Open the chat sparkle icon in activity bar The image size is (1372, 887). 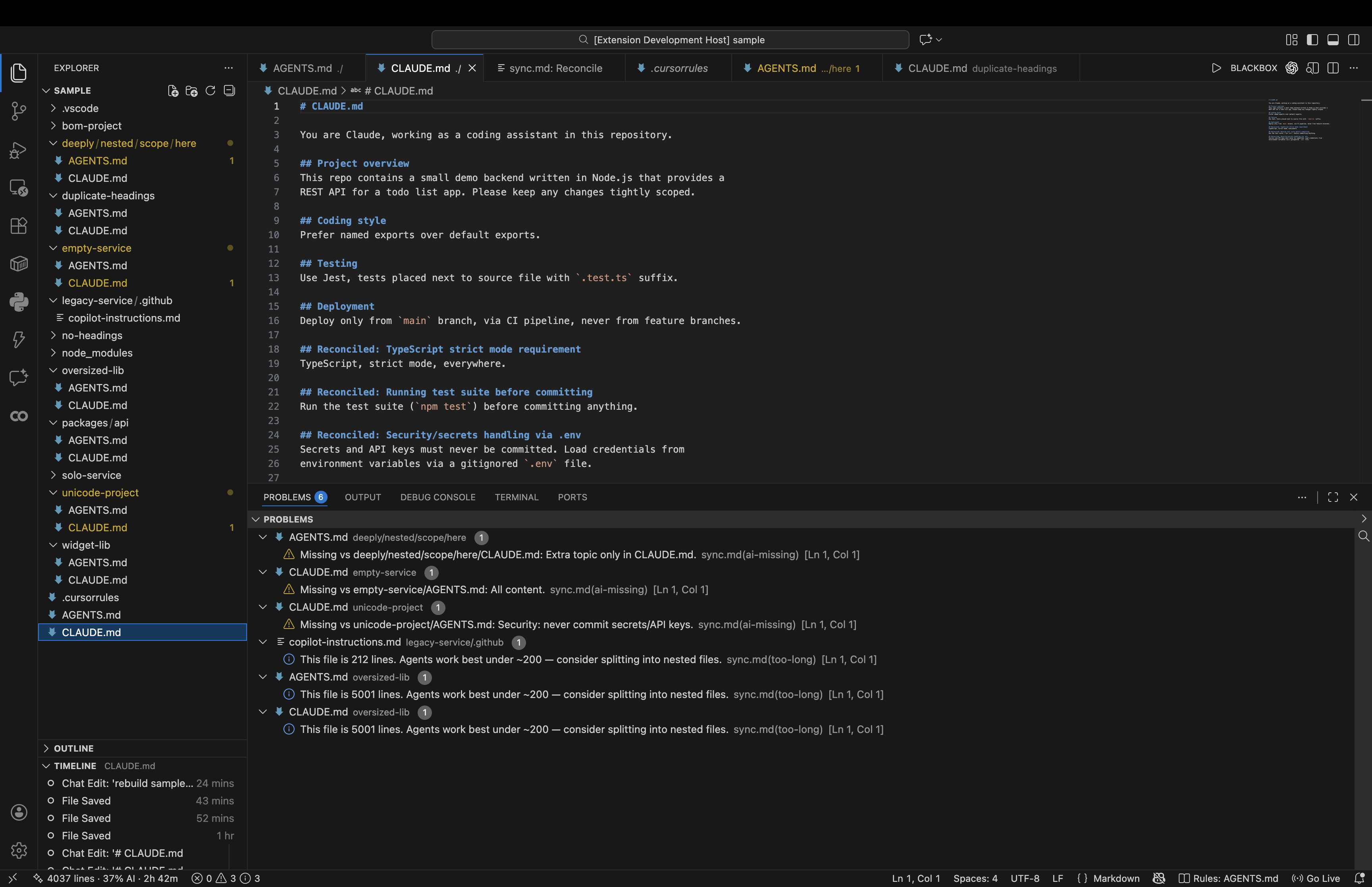[18, 378]
